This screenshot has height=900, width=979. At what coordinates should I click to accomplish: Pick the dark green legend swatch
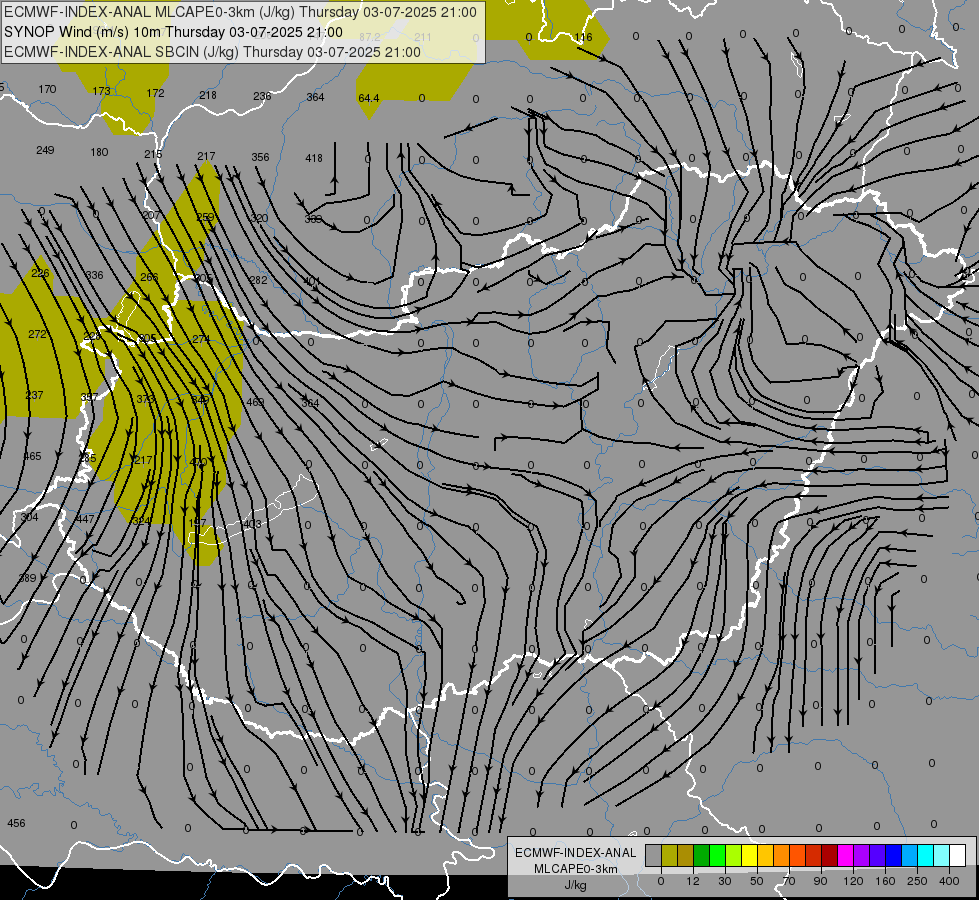(702, 855)
